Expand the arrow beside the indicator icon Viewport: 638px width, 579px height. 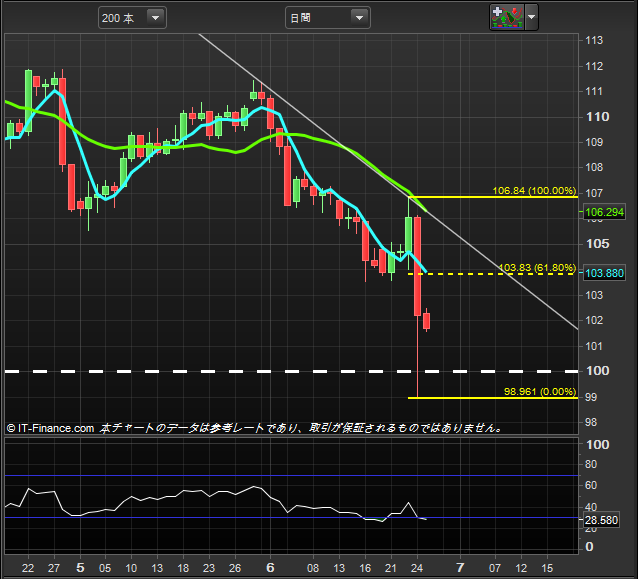pos(531,17)
